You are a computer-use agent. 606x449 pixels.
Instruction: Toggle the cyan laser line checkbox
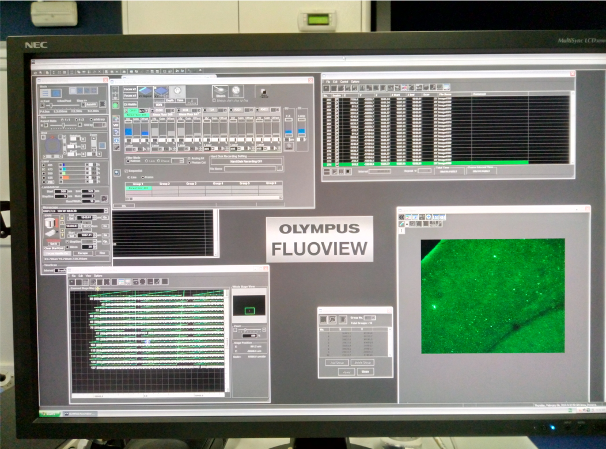[44, 169]
